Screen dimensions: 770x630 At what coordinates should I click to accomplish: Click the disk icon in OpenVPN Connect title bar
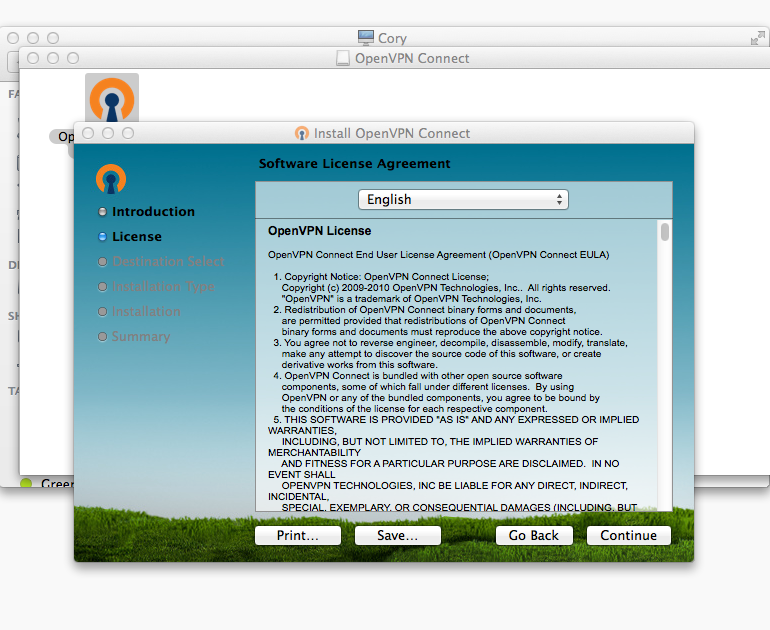343,58
